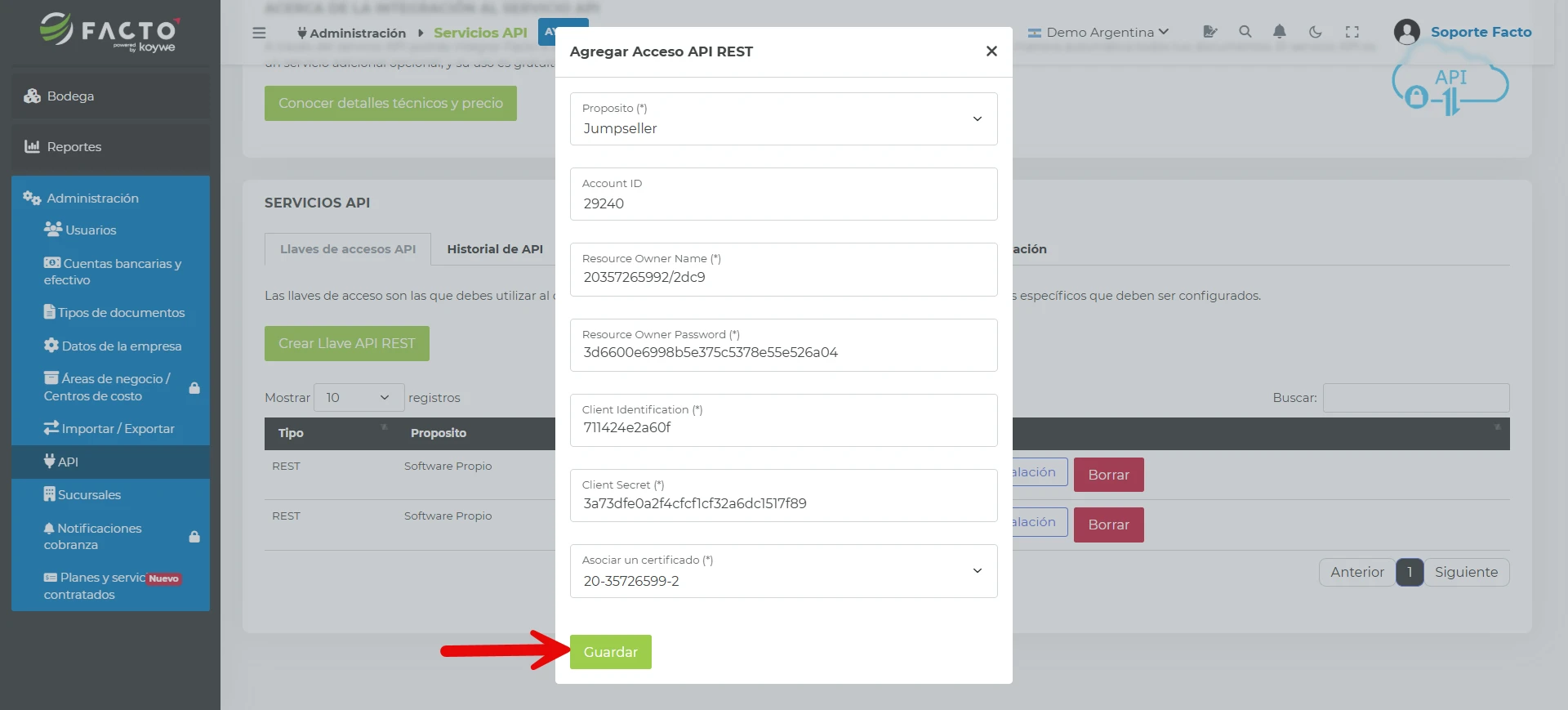Click Borrar in the second REST row
Image resolution: width=1568 pixels, height=710 pixels.
pyautogui.click(x=1108, y=525)
